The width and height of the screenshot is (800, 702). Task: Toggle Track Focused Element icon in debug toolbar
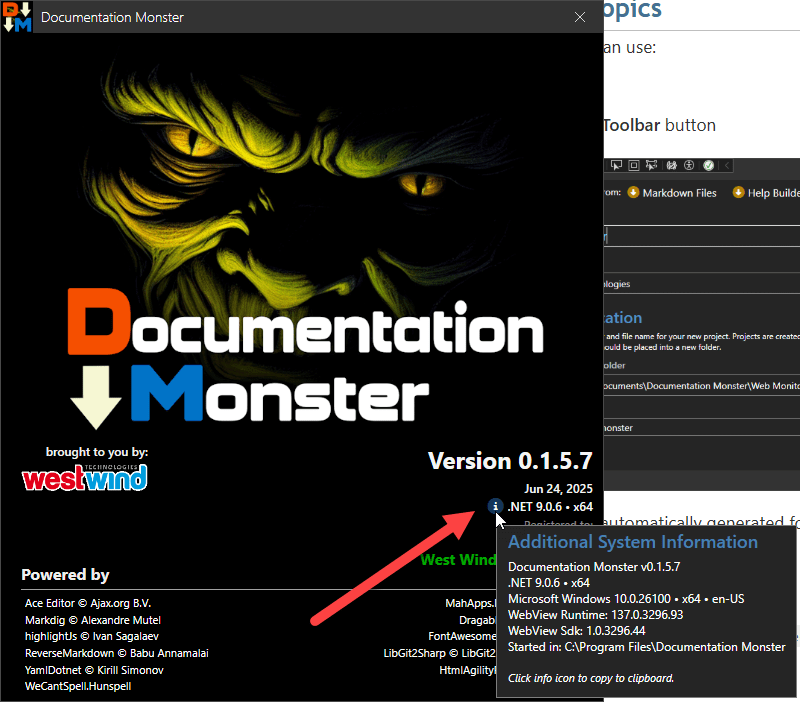(652, 165)
